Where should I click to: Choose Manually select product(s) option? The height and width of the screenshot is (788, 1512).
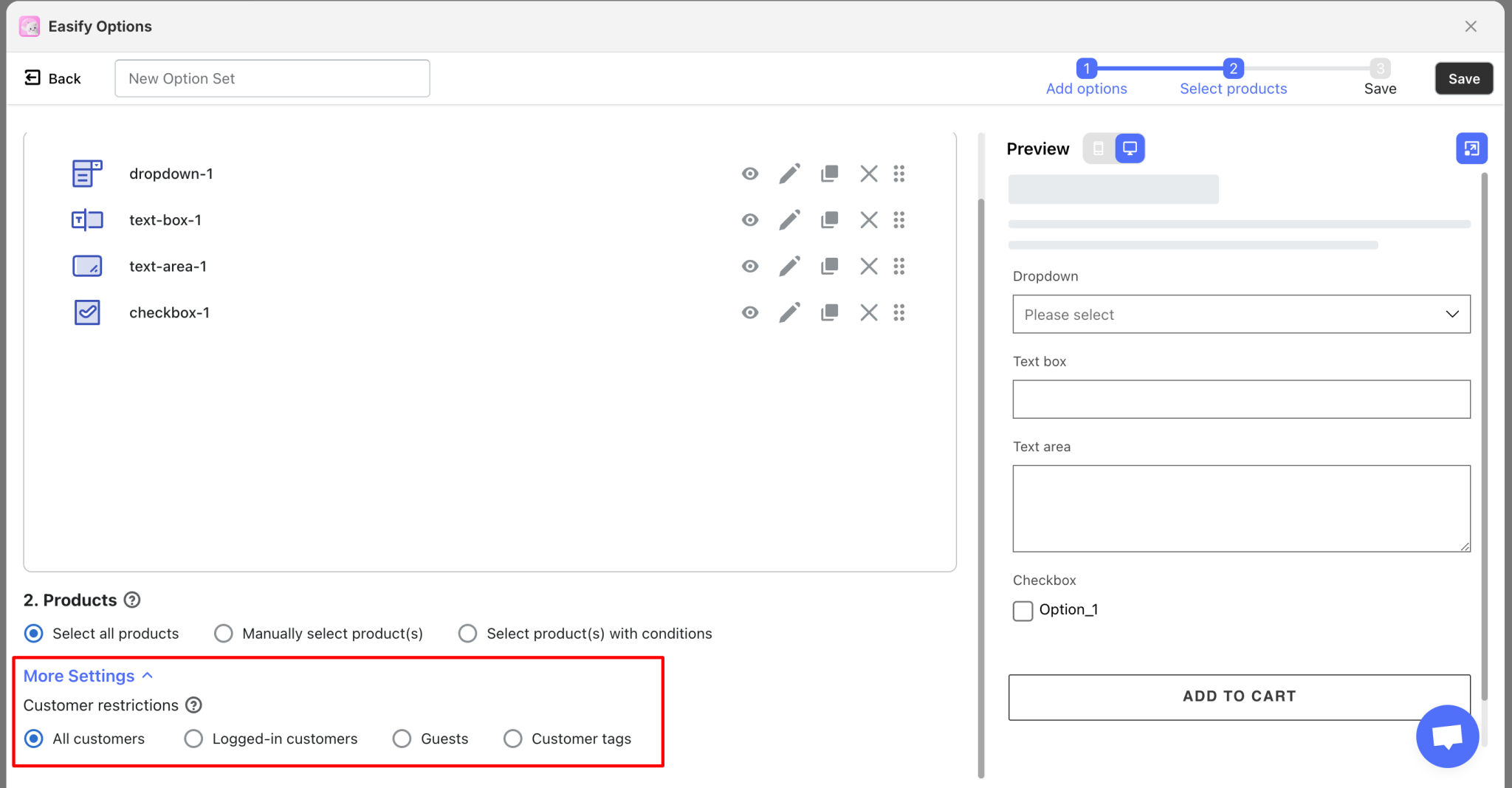pos(222,633)
